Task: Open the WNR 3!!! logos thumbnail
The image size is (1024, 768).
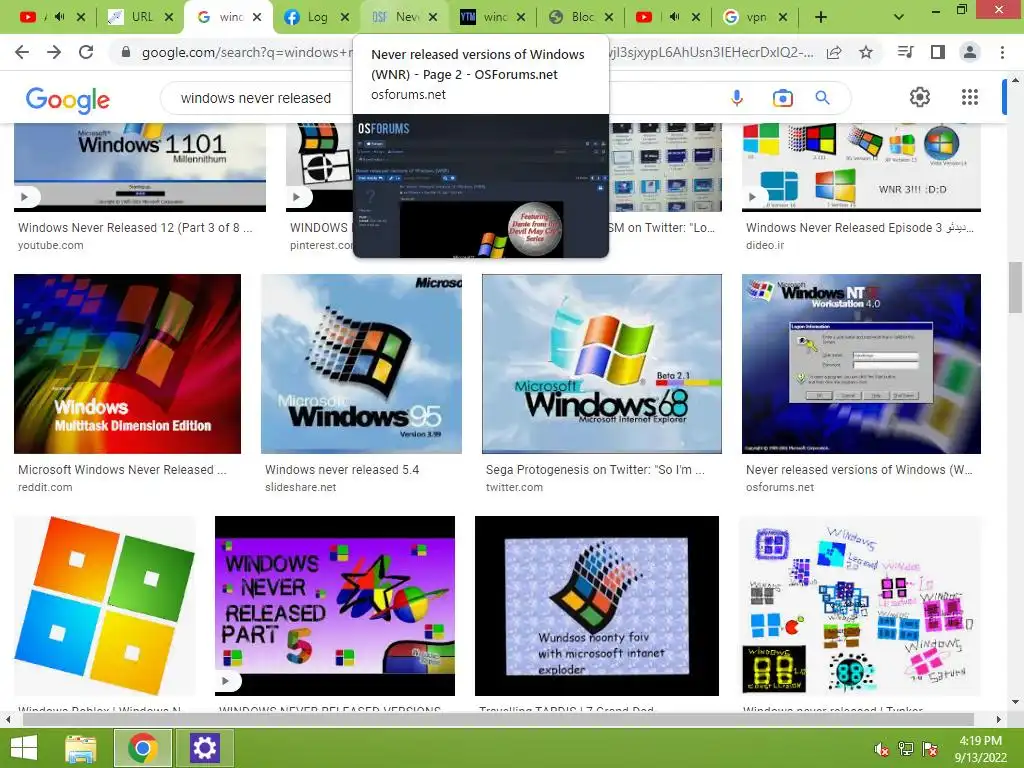Action: [861, 167]
